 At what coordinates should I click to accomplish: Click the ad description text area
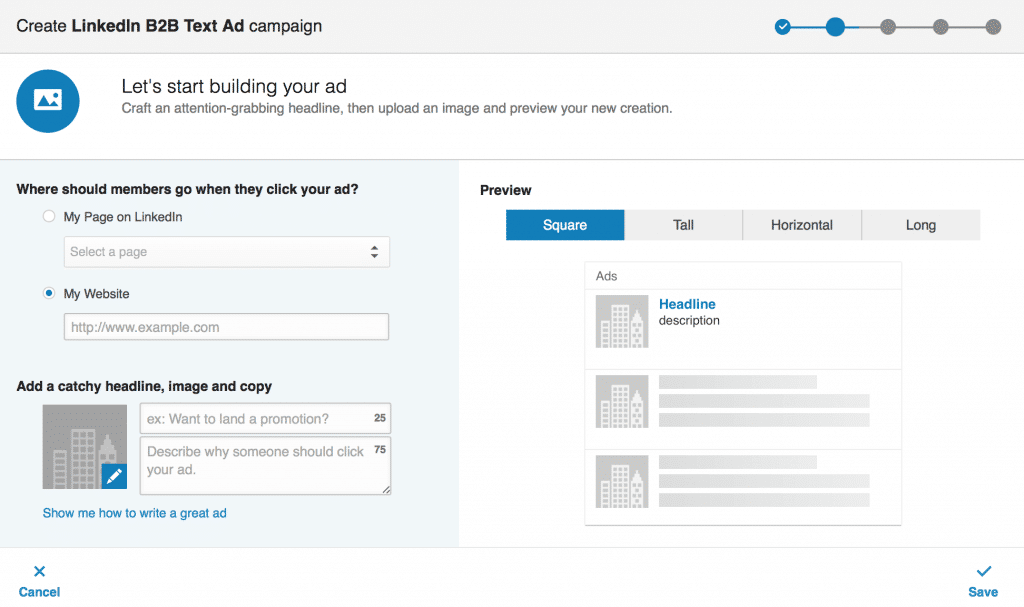(x=265, y=465)
